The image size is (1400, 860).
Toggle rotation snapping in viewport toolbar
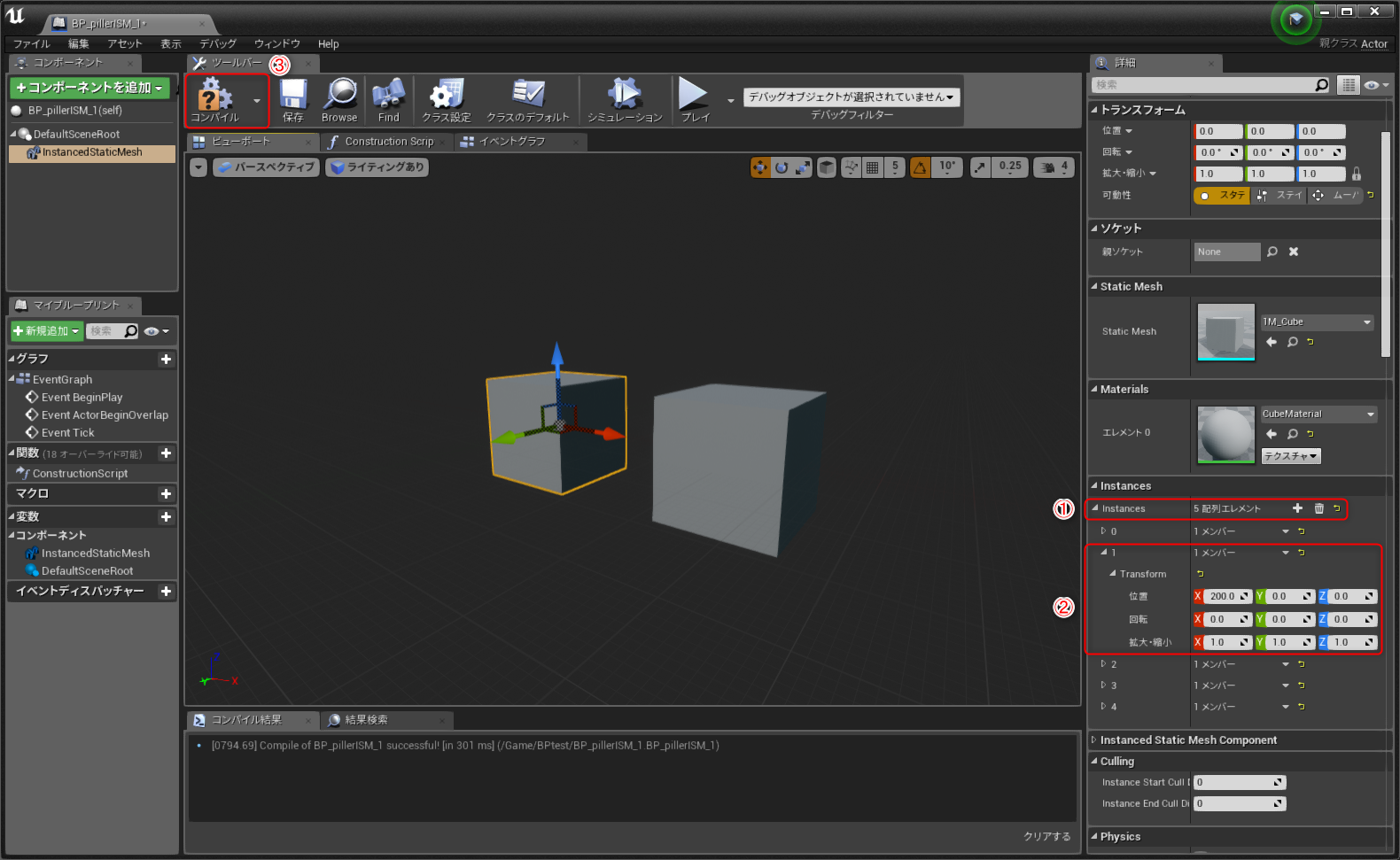click(921, 167)
